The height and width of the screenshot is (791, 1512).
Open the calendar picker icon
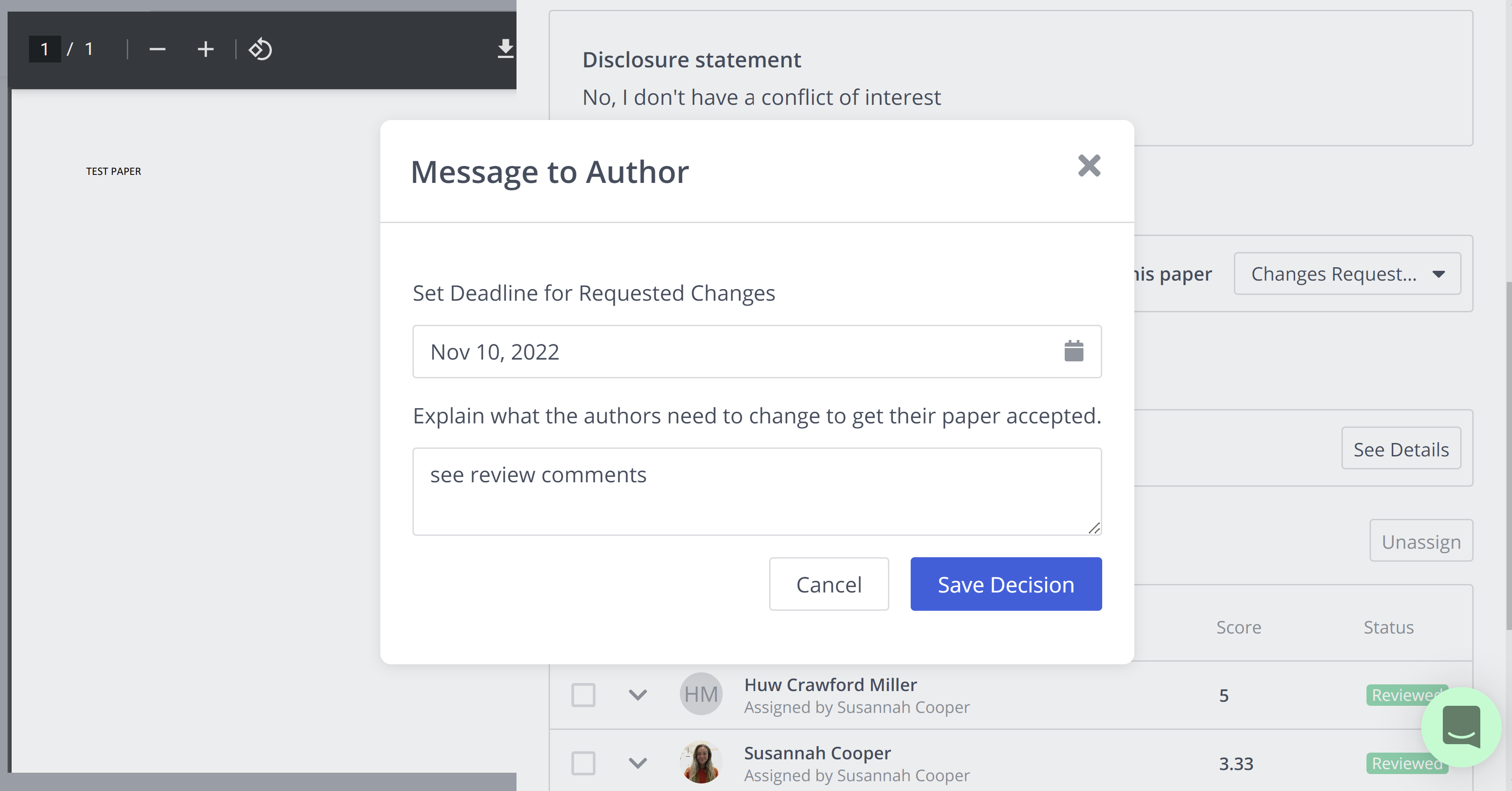pos(1074,351)
